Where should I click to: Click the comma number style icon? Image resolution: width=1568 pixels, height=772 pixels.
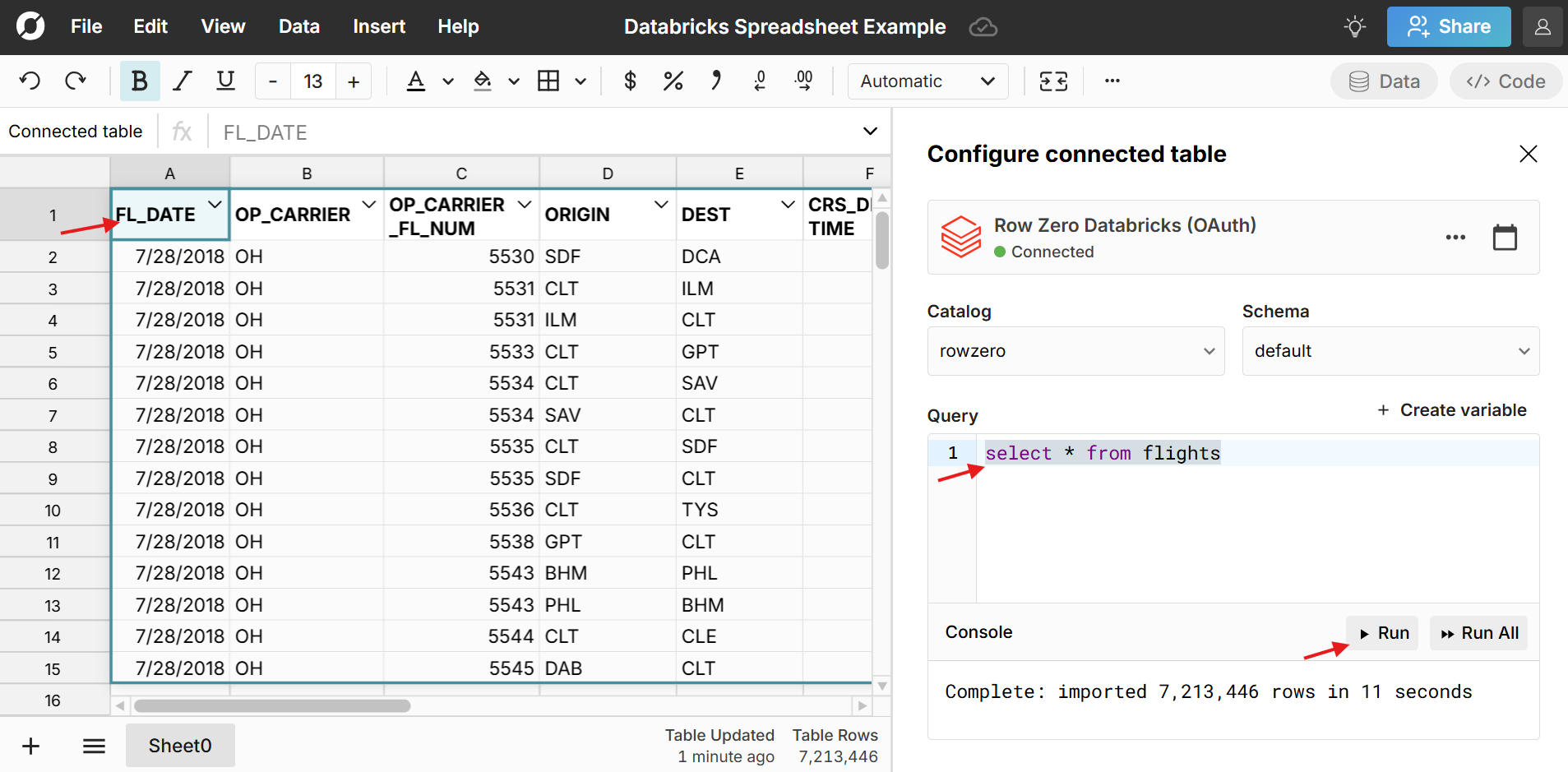click(x=716, y=81)
